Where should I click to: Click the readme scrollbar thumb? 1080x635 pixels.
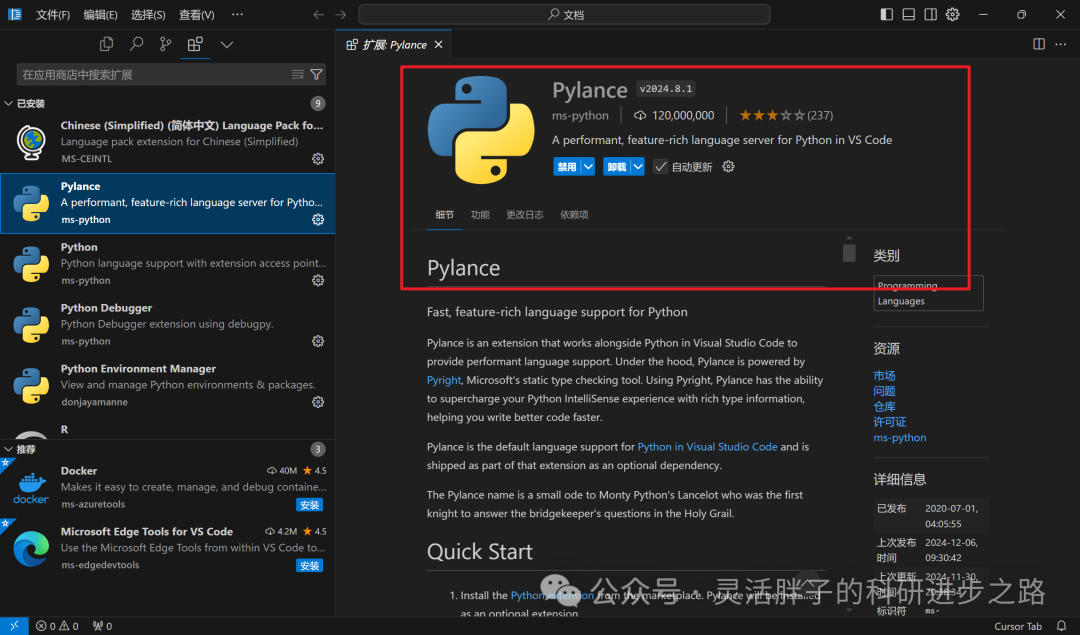(x=849, y=253)
